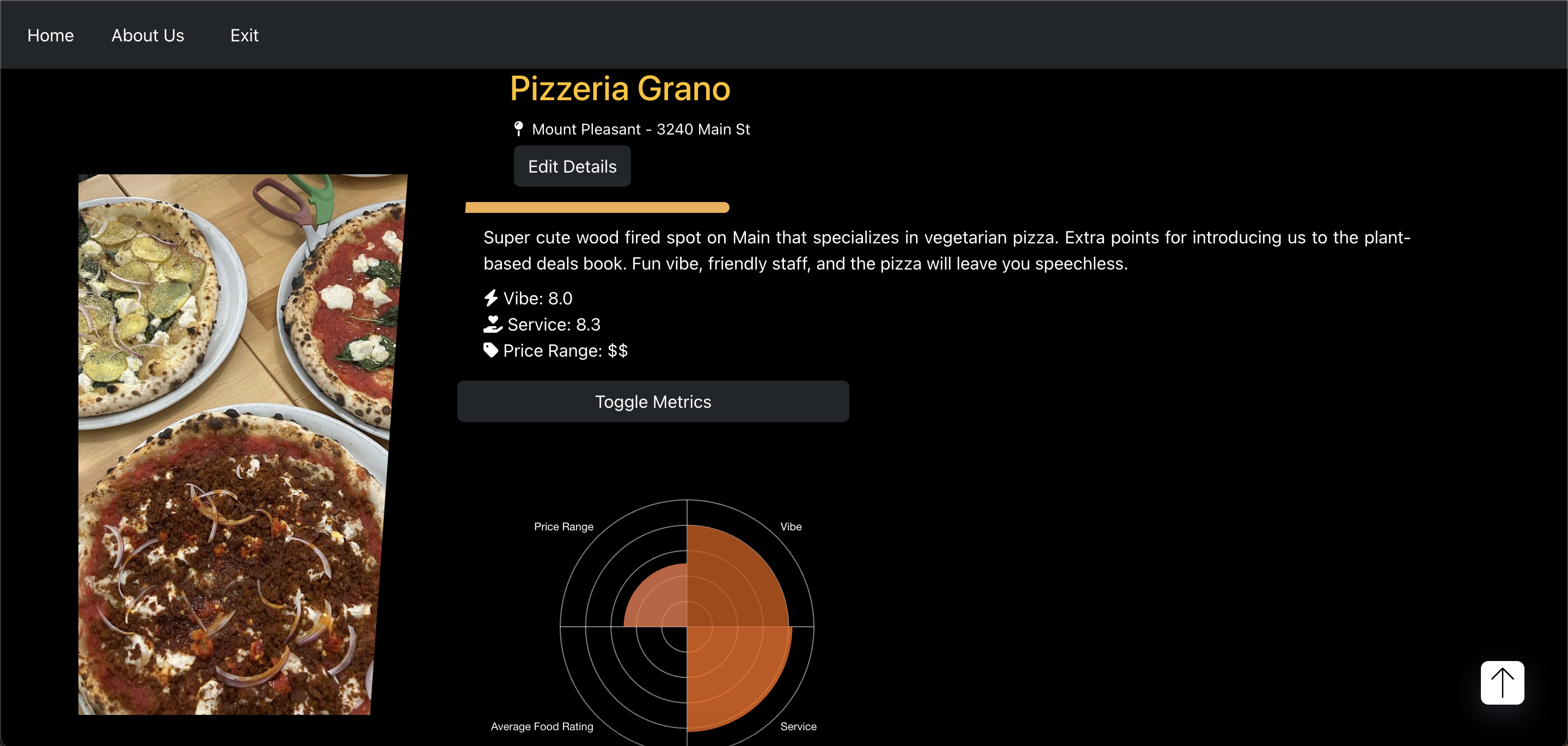Screen dimensions: 1568x746
Task: Click the Average Food Rating chart label
Action: point(542,726)
